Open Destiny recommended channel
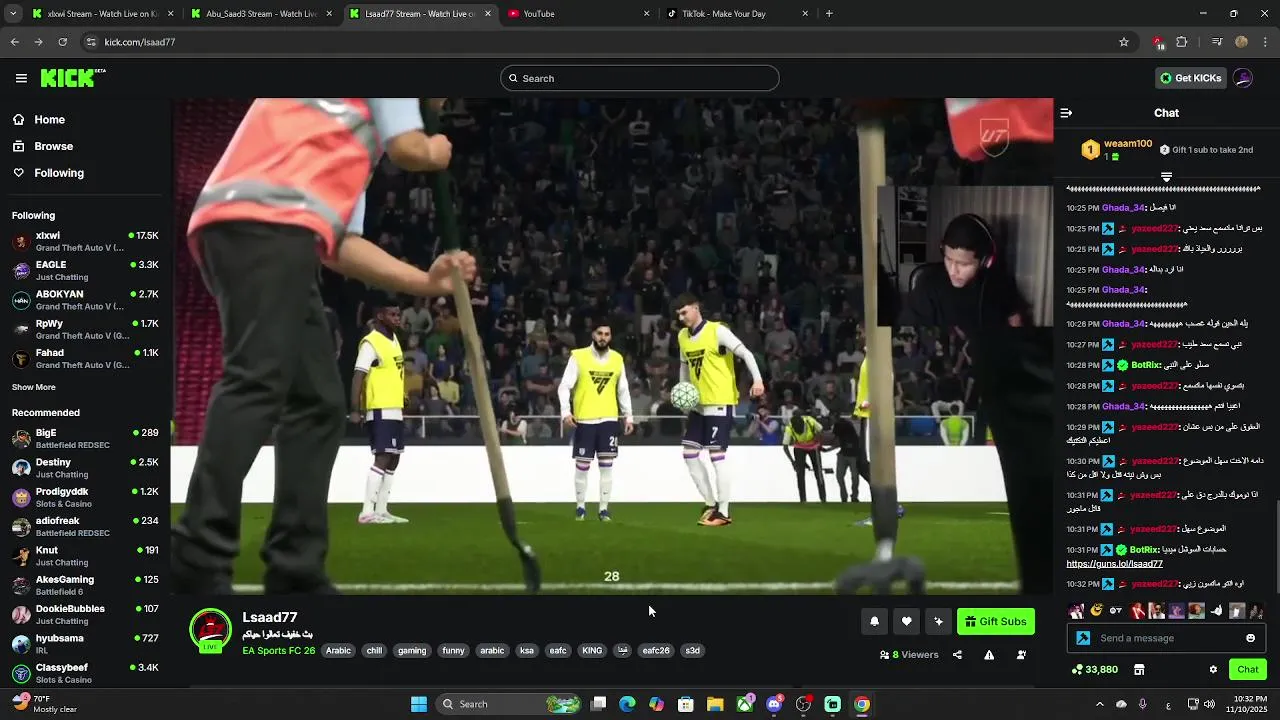1280x720 pixels. coord(85,468)
